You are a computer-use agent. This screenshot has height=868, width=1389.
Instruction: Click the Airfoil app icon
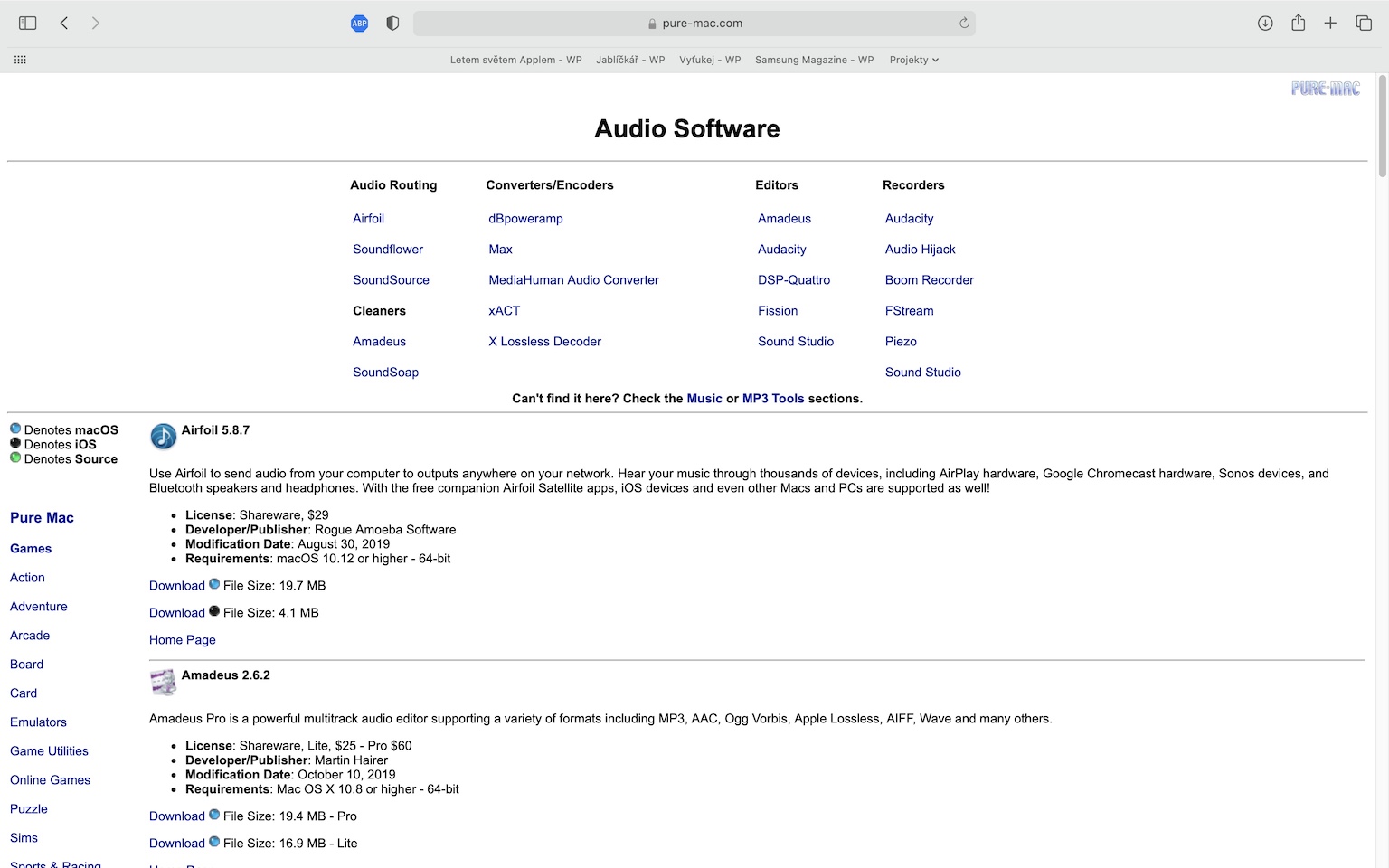point(164,437)
